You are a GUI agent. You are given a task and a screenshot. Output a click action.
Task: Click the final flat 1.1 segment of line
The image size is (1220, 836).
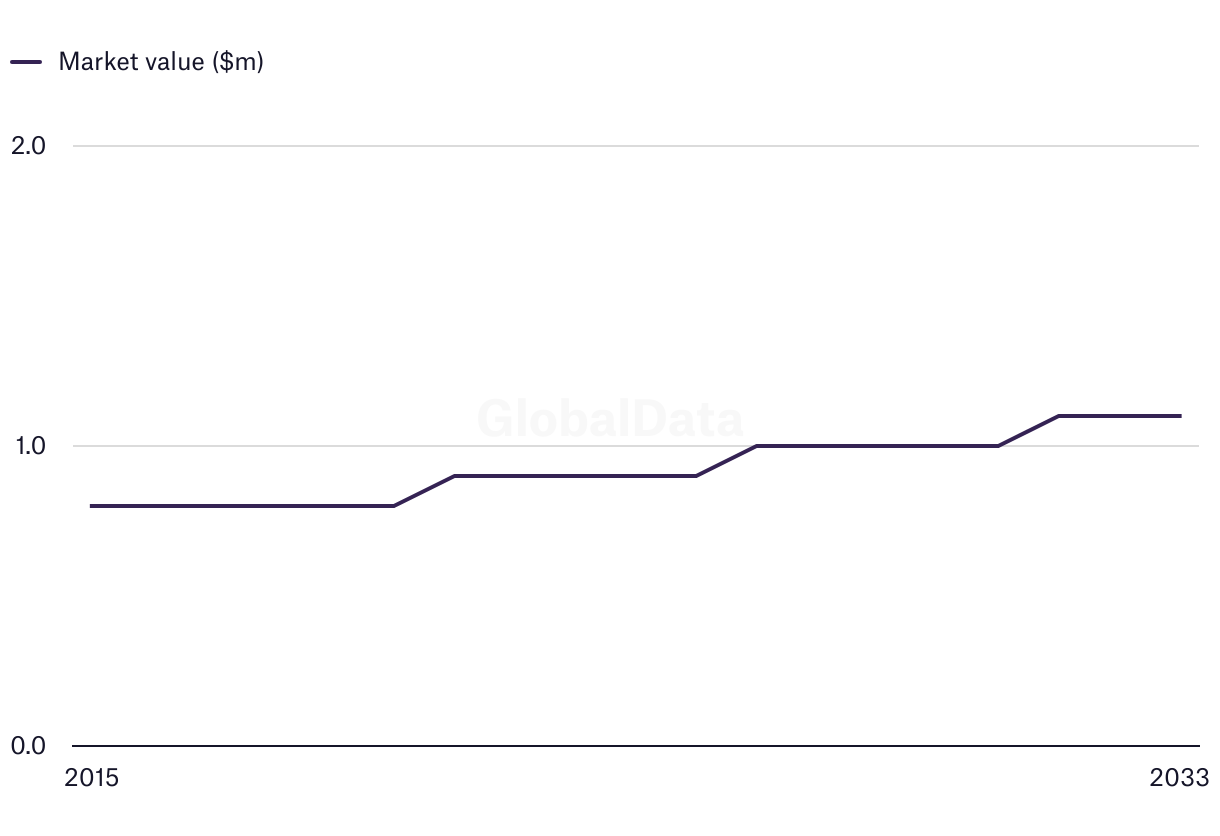click(x=1120, y=416)
